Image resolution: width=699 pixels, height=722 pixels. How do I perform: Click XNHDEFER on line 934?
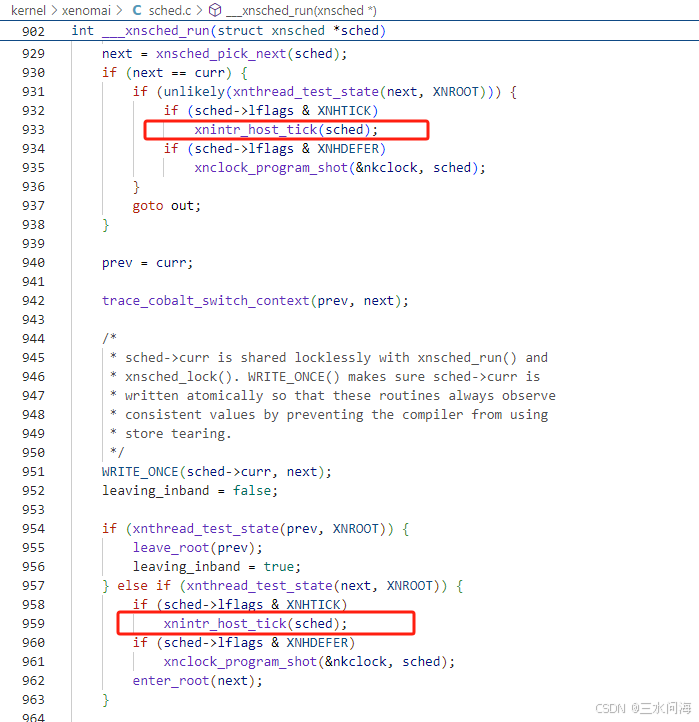click(348, 149)
